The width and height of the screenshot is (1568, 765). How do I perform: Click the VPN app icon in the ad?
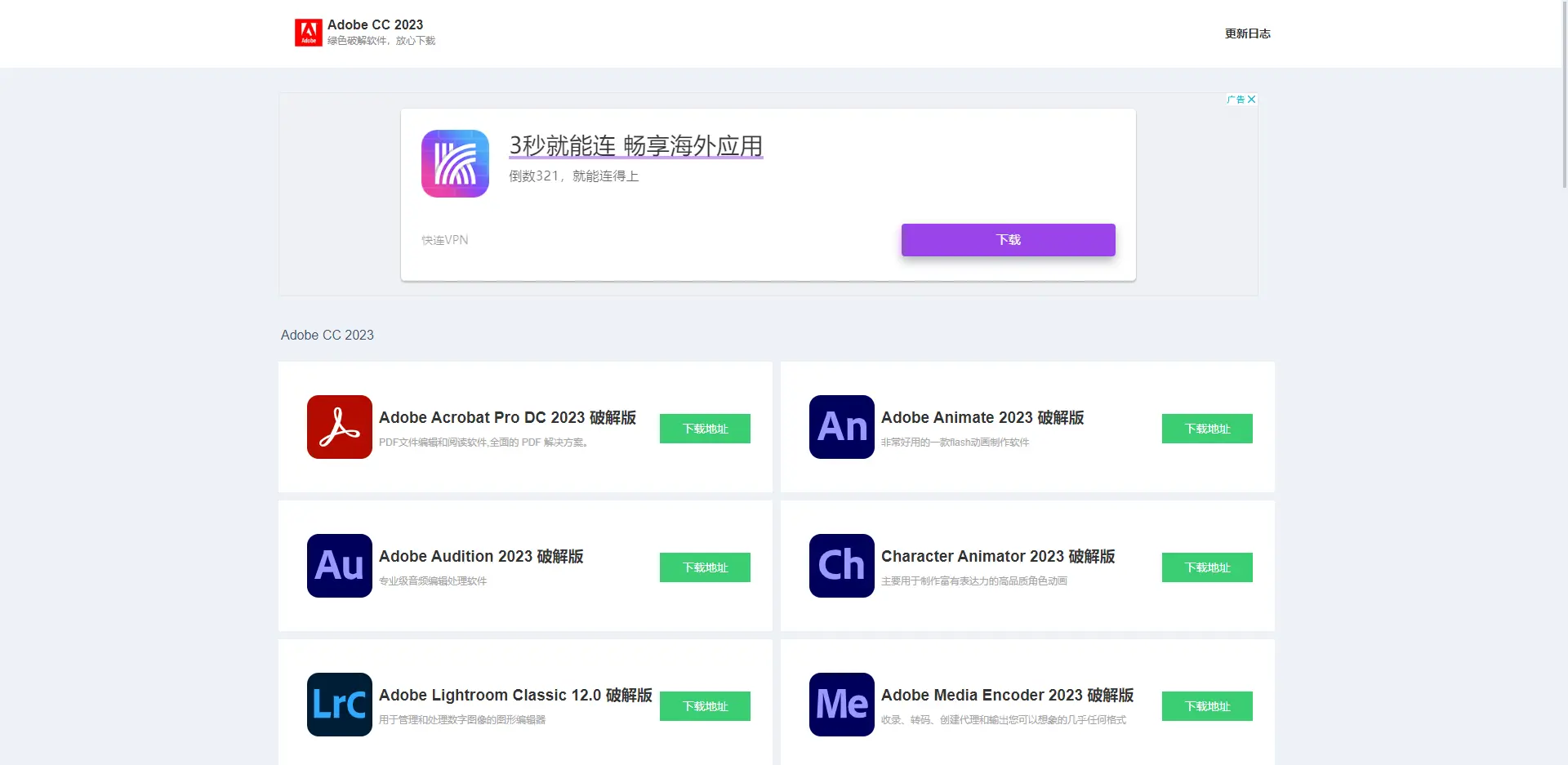pos(455,163)
